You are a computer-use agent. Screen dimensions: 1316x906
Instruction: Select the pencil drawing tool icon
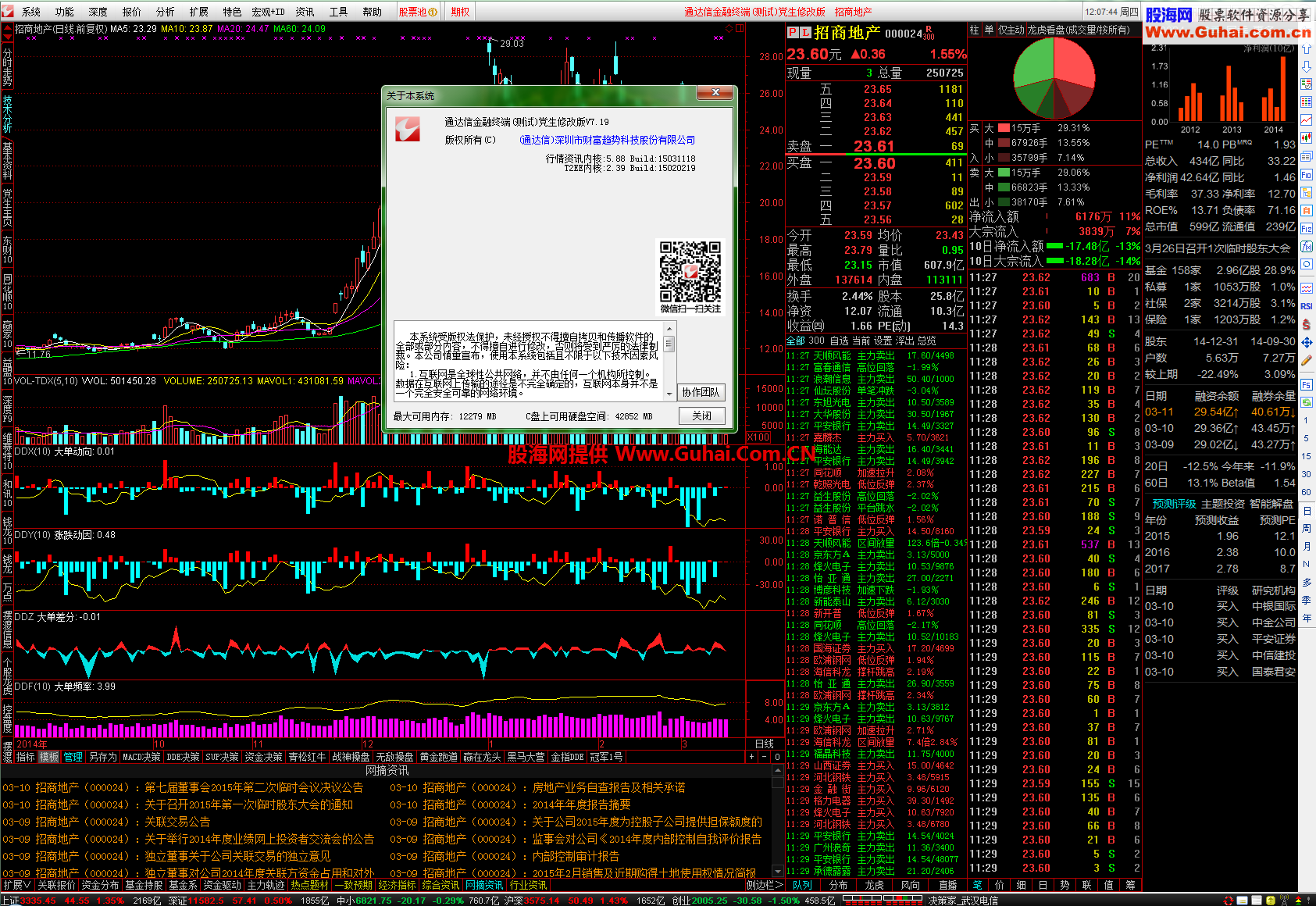1306,360
